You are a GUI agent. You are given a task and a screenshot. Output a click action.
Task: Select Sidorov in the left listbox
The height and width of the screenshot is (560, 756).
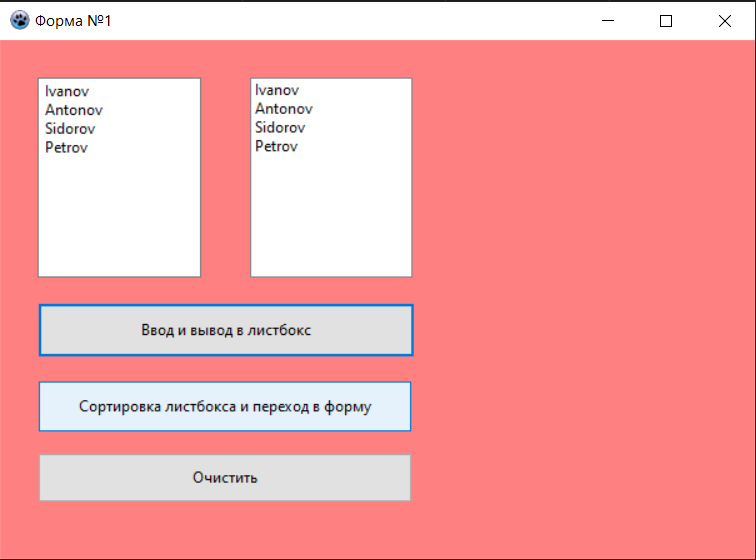(70, 129)
